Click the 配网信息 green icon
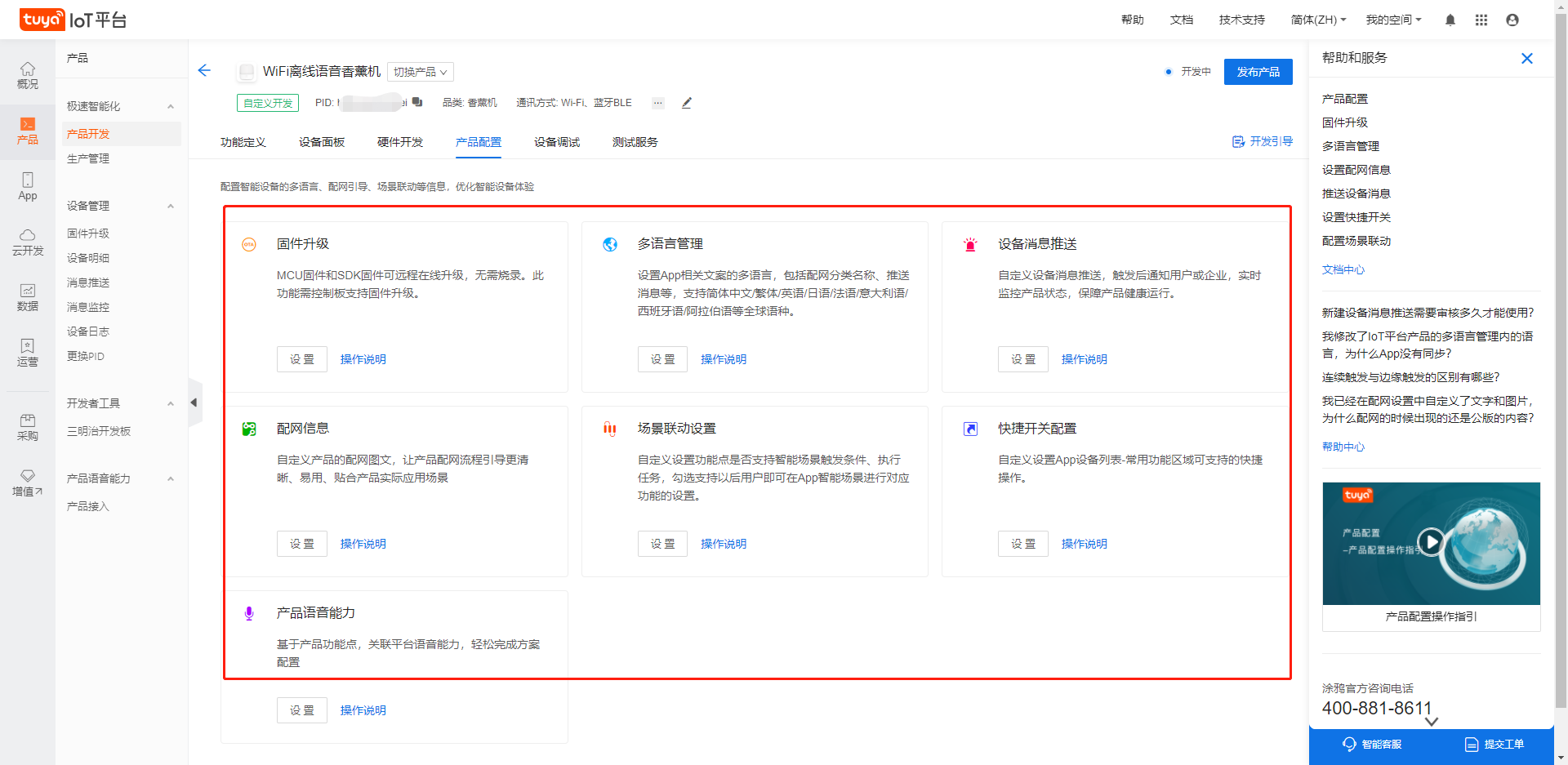Image resolution: width=1568 pixels, height=765 pixels. [249, 429]
